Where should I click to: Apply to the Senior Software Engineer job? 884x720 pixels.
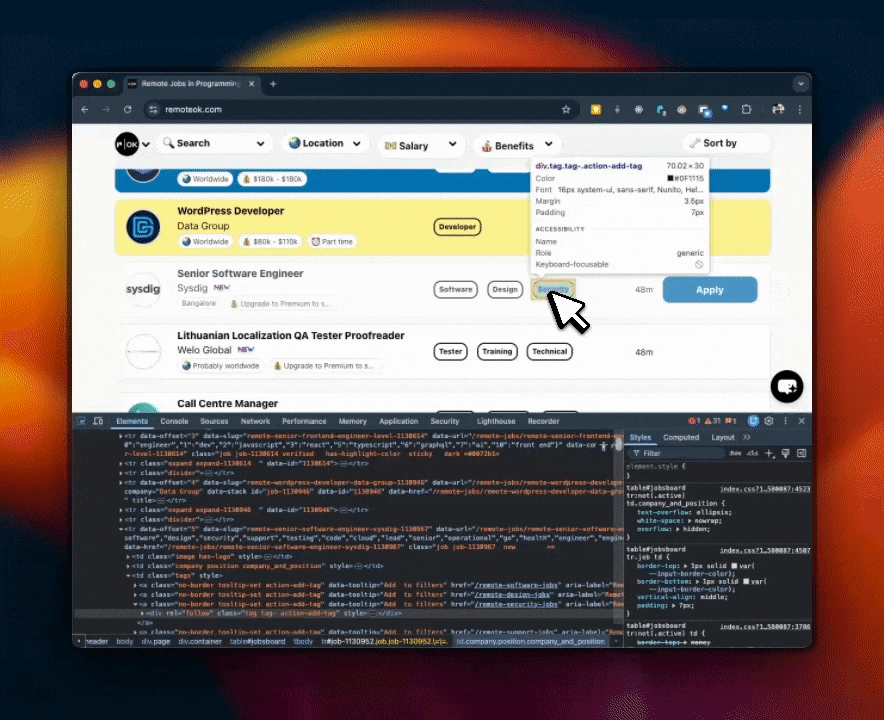point(709,290)
